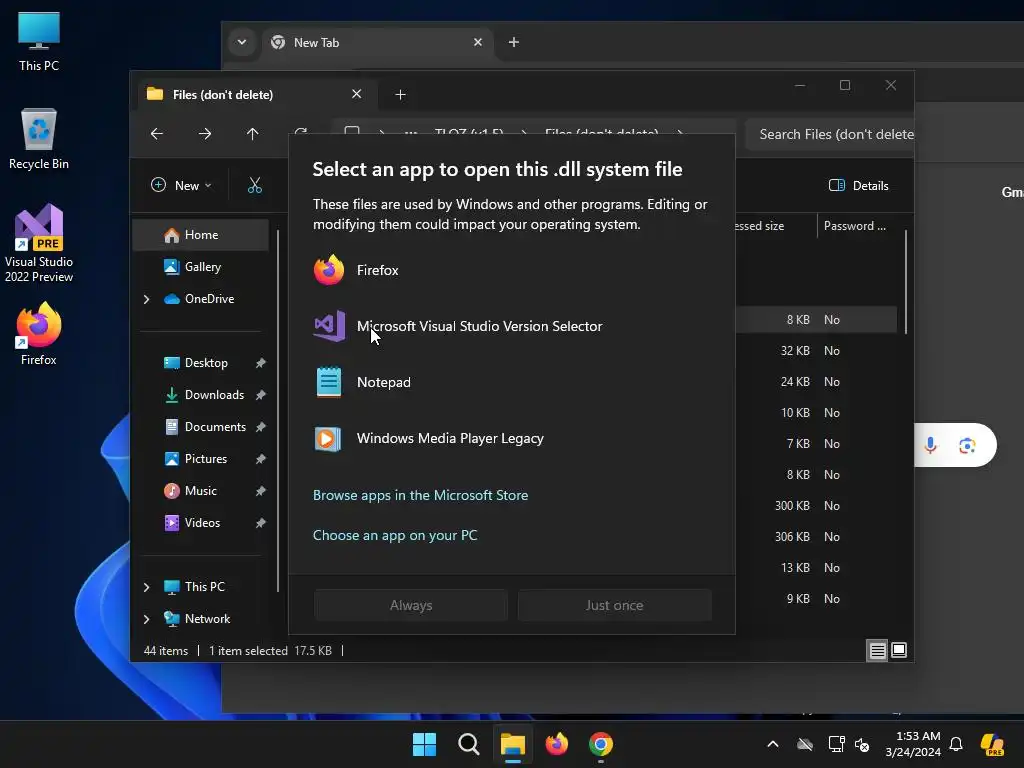The width and height of the screenshot is (1024, 768).
Task: Click the pin icon beside Downloads
Action: pos(261,395)
